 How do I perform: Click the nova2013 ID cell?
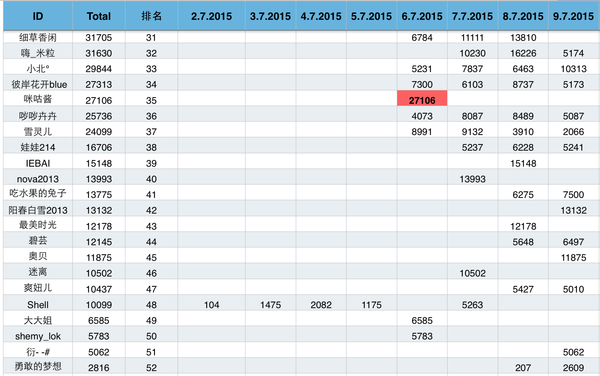point(38,179)
